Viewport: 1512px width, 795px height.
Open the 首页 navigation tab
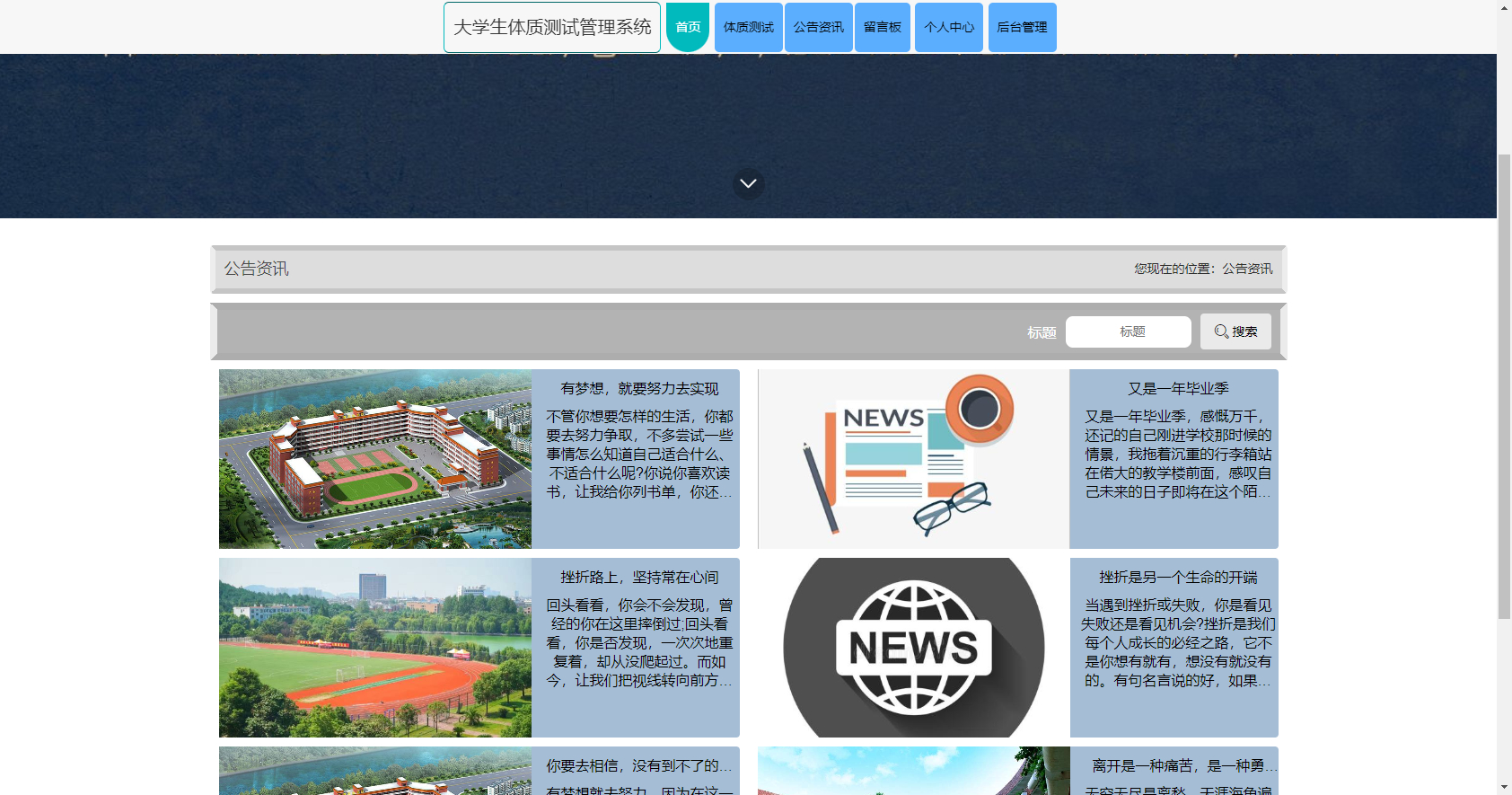pyautogui.click(x=688, y=27)
